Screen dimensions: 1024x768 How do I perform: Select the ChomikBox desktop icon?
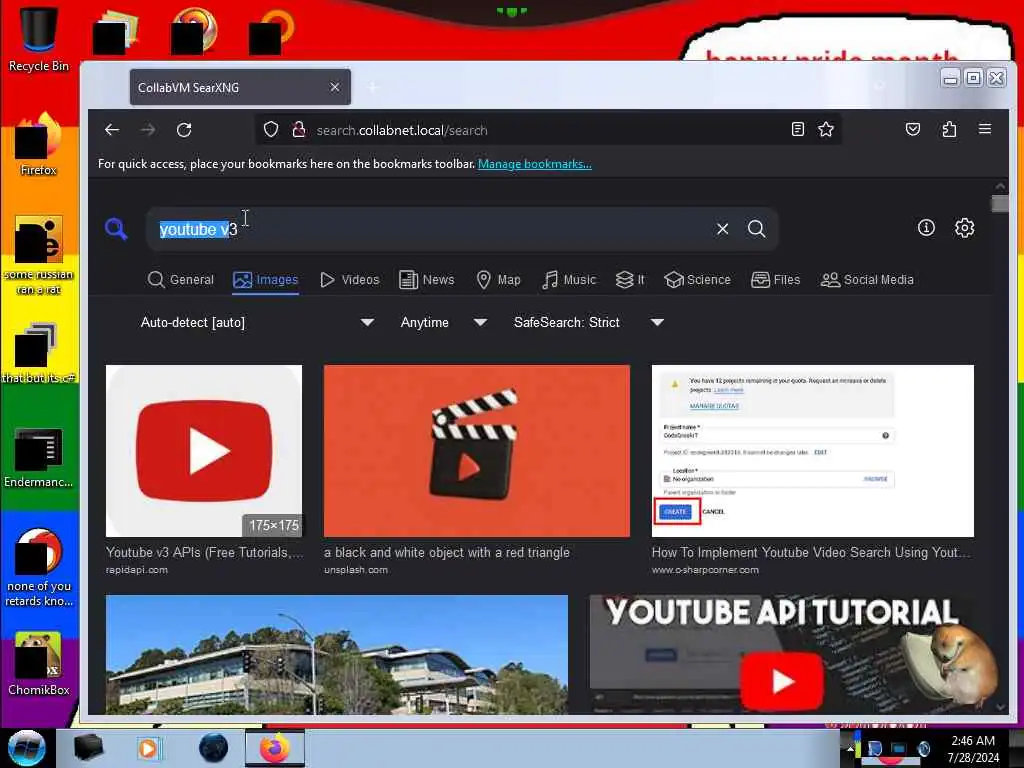tap(39, 664)
